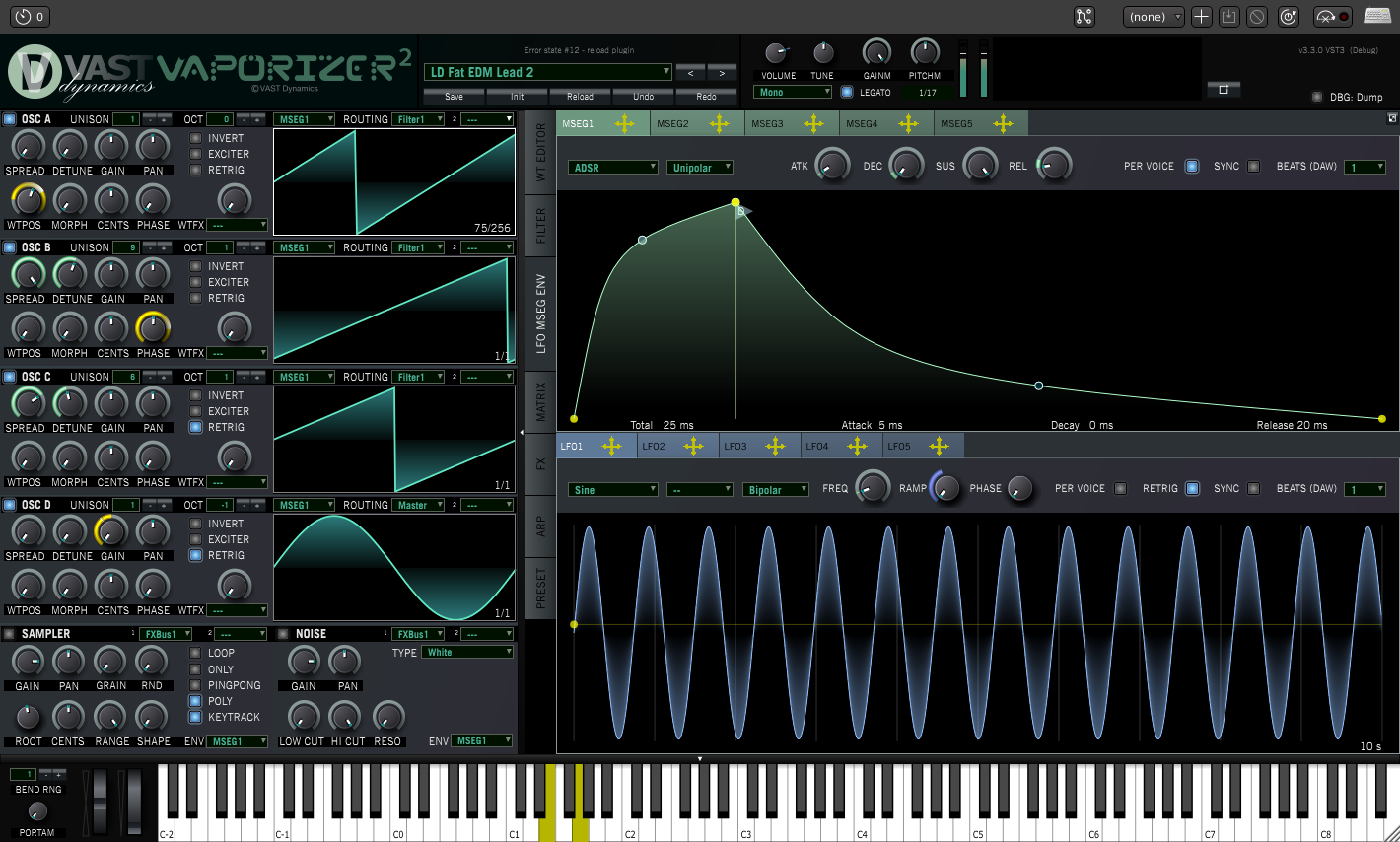Click the bypass power icon in the top bar
This screenshot has height=842, width=1400.
(x=1288, y=17)
